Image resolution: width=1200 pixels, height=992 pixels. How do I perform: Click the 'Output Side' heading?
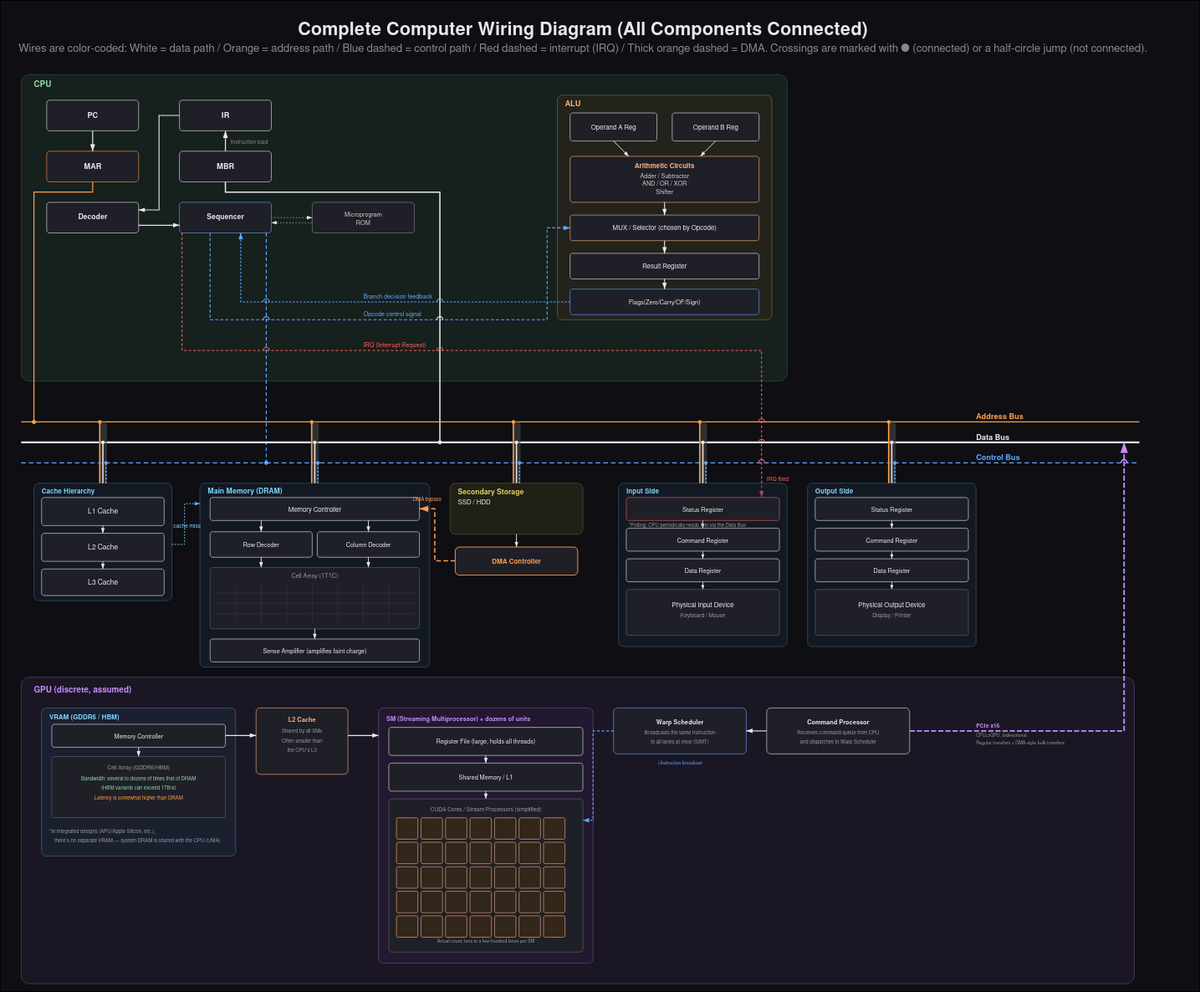coord(834,491)
